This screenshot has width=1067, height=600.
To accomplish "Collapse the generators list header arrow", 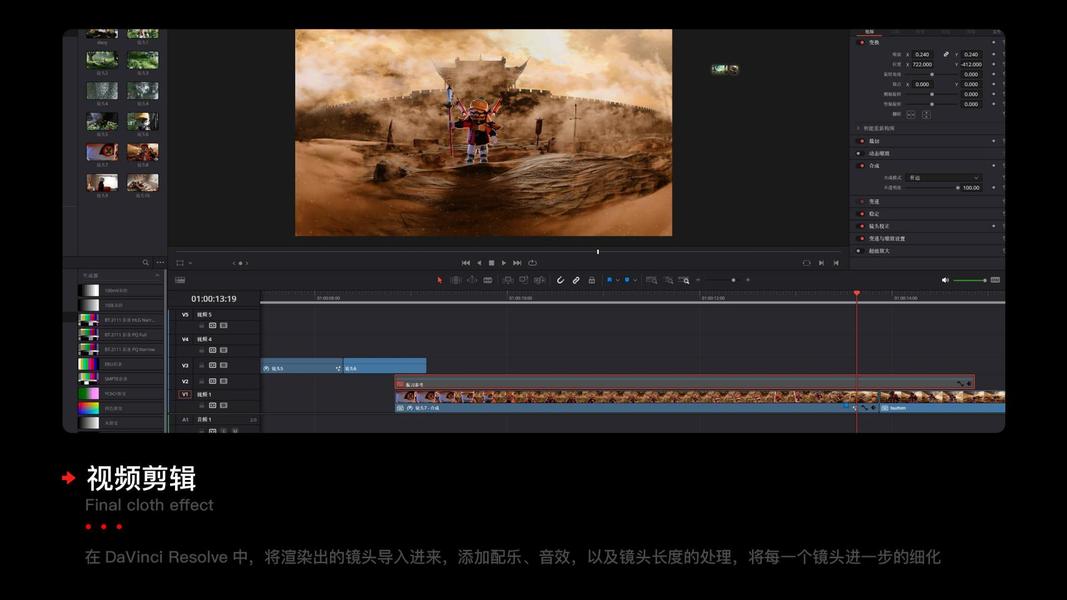I will 157,276.
